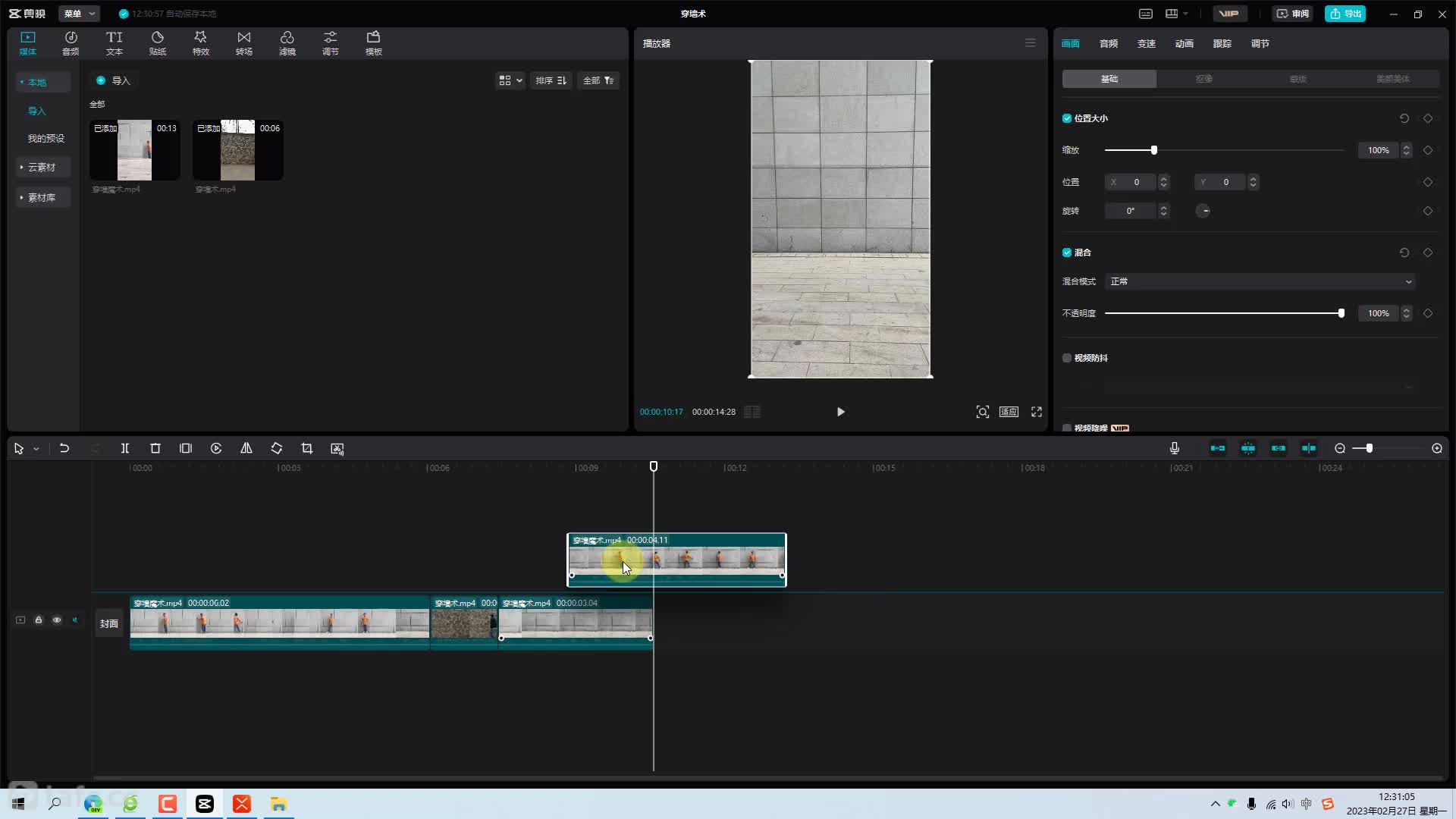Switch to the 跟踪 tracking tab
The height and width of the screenshot is (819, 1456).
pos(1222,43)
